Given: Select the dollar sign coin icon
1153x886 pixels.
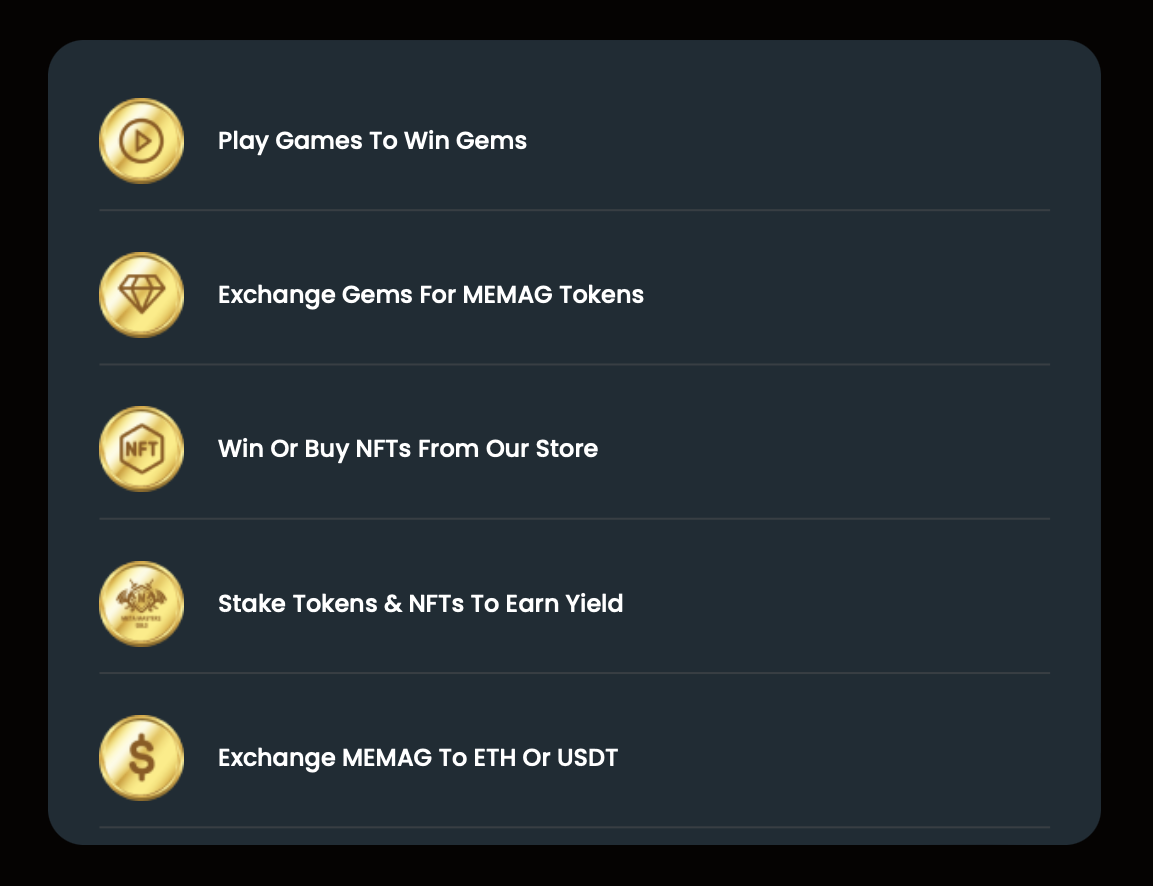Looking at the screenshot, I should (141, 758).
